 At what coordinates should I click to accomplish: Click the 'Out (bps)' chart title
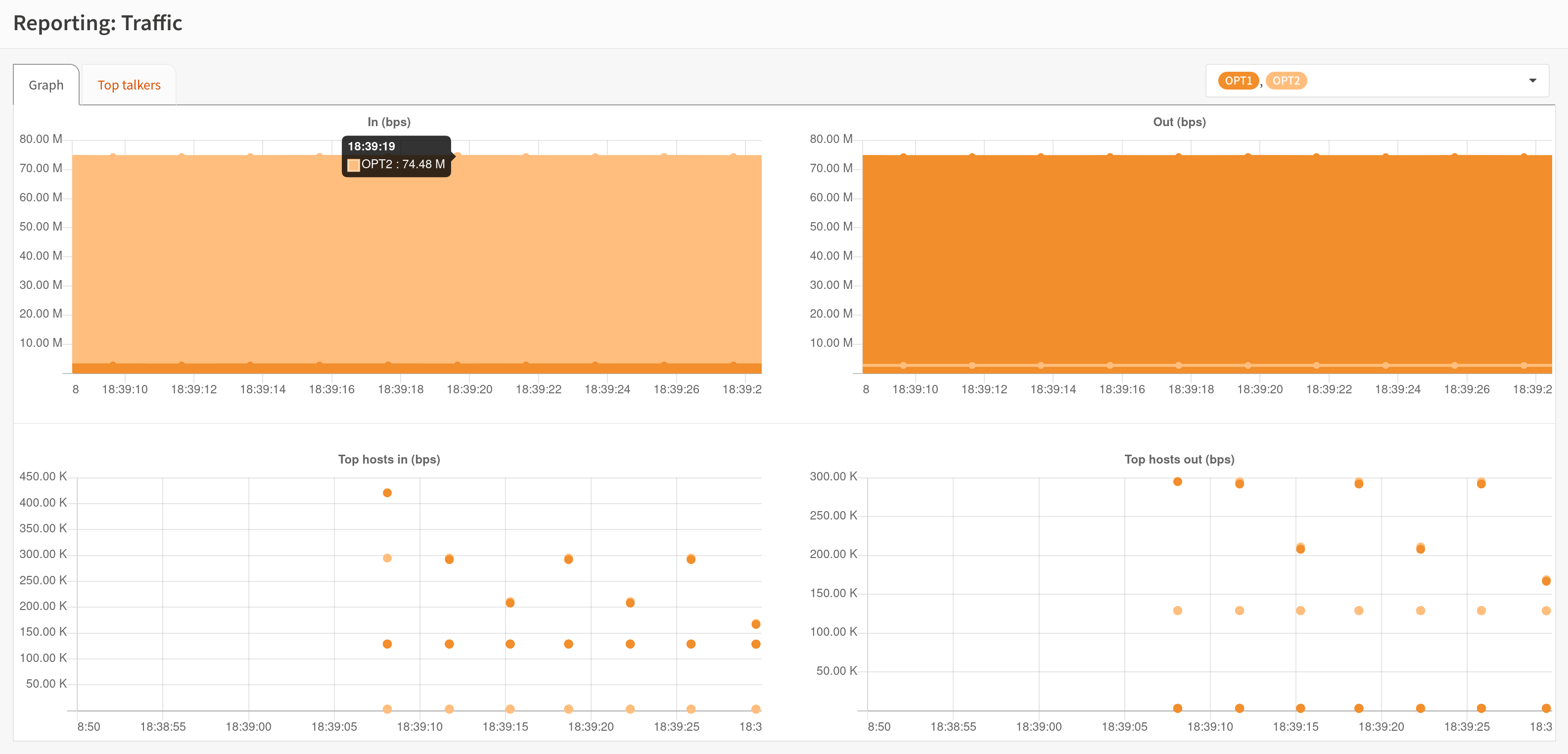click(x=1179, y=122)
